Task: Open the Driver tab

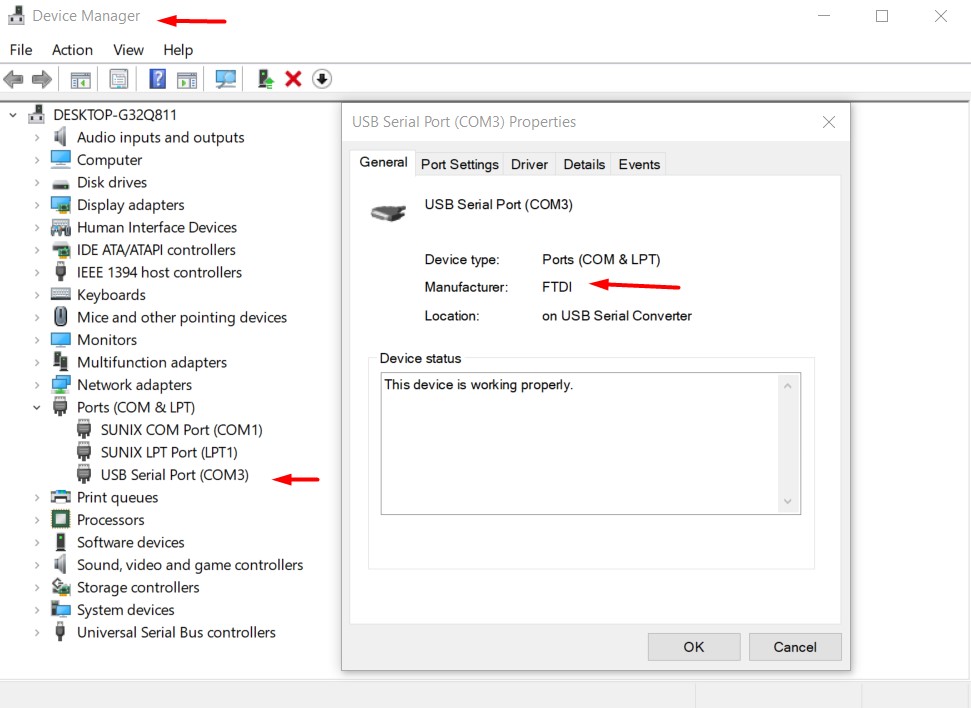Action: [x=529, y=165]
